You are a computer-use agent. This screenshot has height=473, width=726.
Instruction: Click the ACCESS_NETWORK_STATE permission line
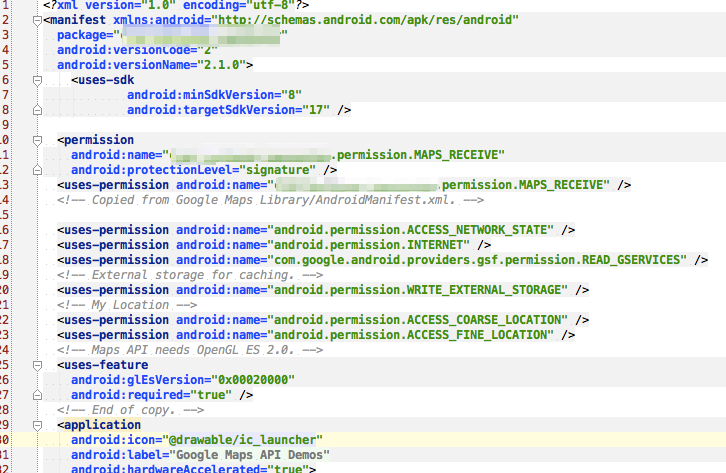click(316, 230)
